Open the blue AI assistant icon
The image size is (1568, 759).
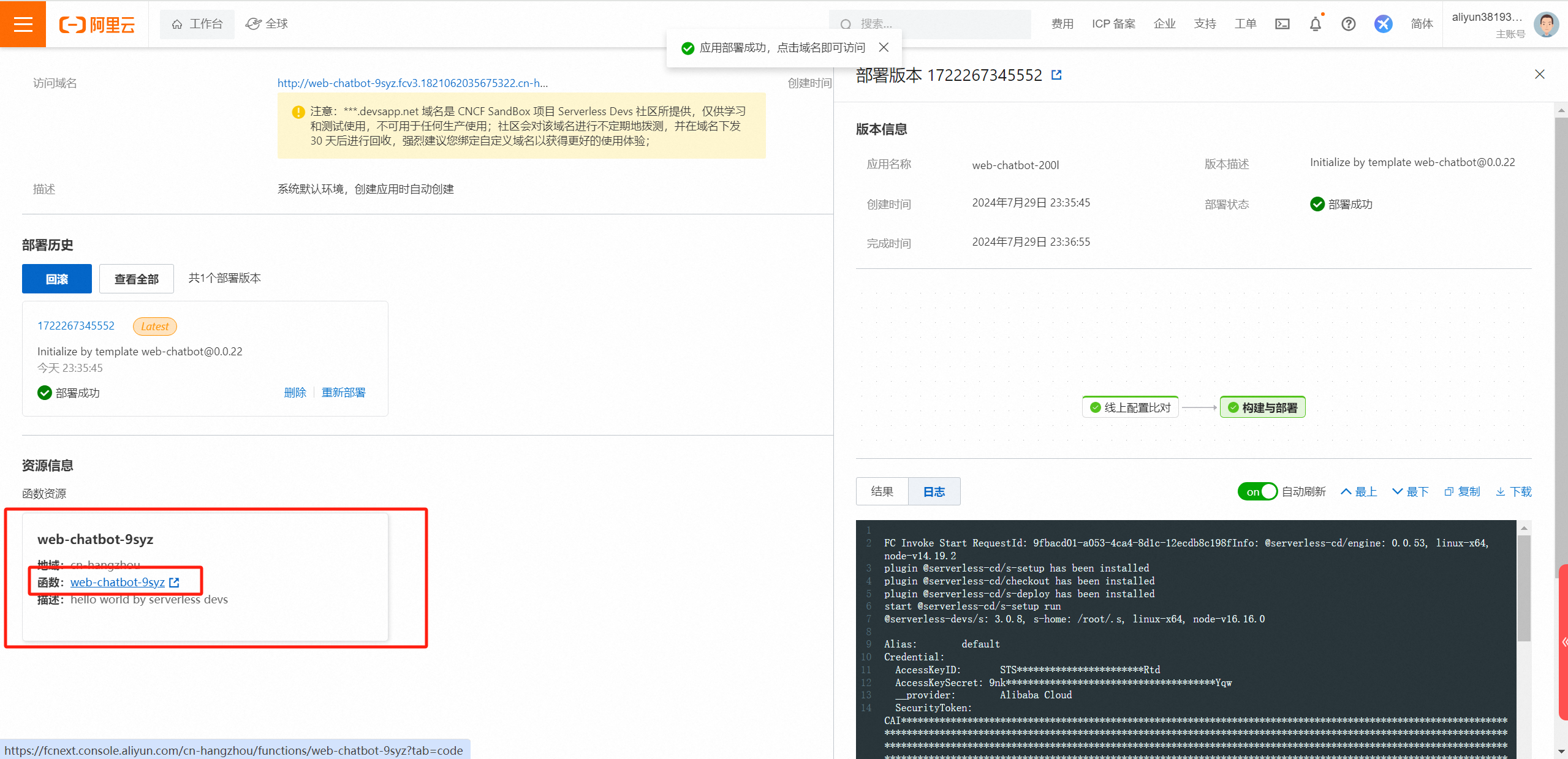tap(1383, 24)
